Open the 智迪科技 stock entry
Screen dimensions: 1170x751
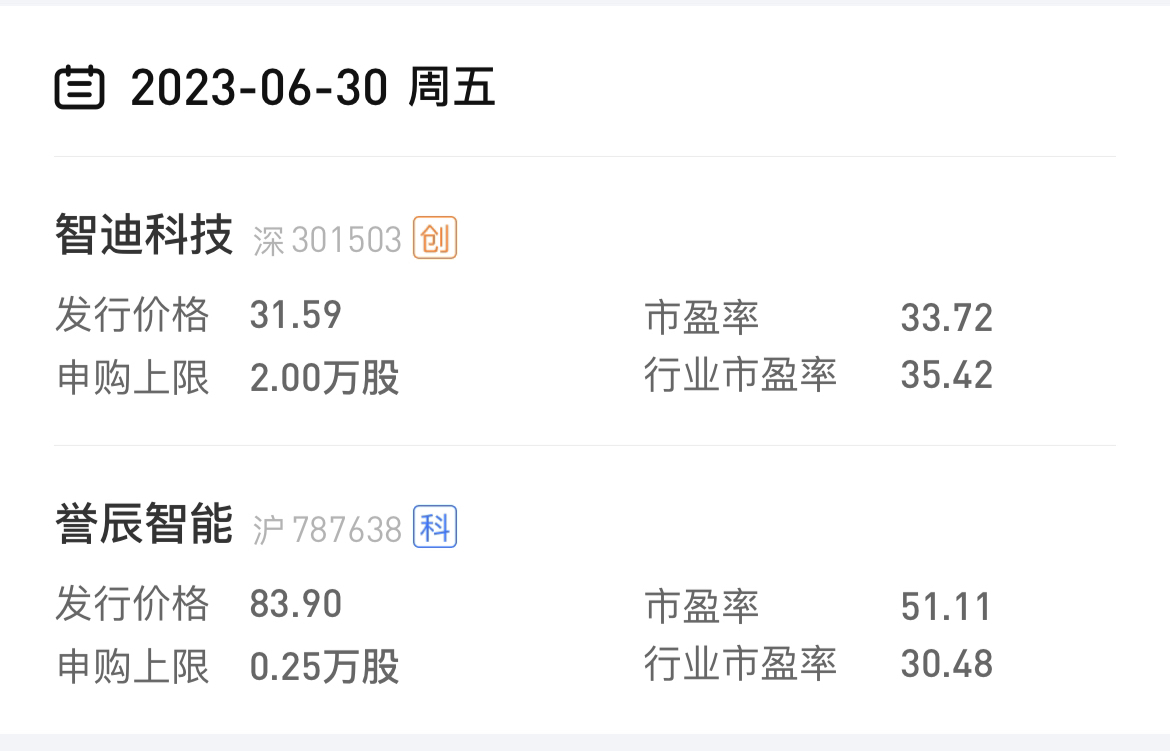click(585, 302)
